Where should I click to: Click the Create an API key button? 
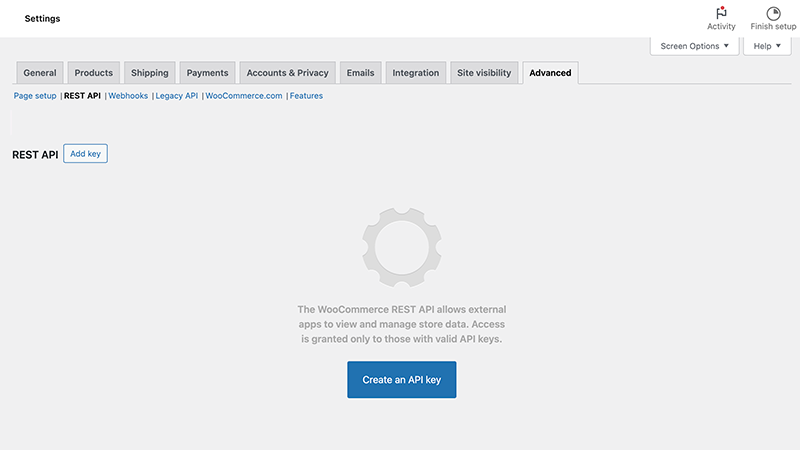(x=401, y=380)
